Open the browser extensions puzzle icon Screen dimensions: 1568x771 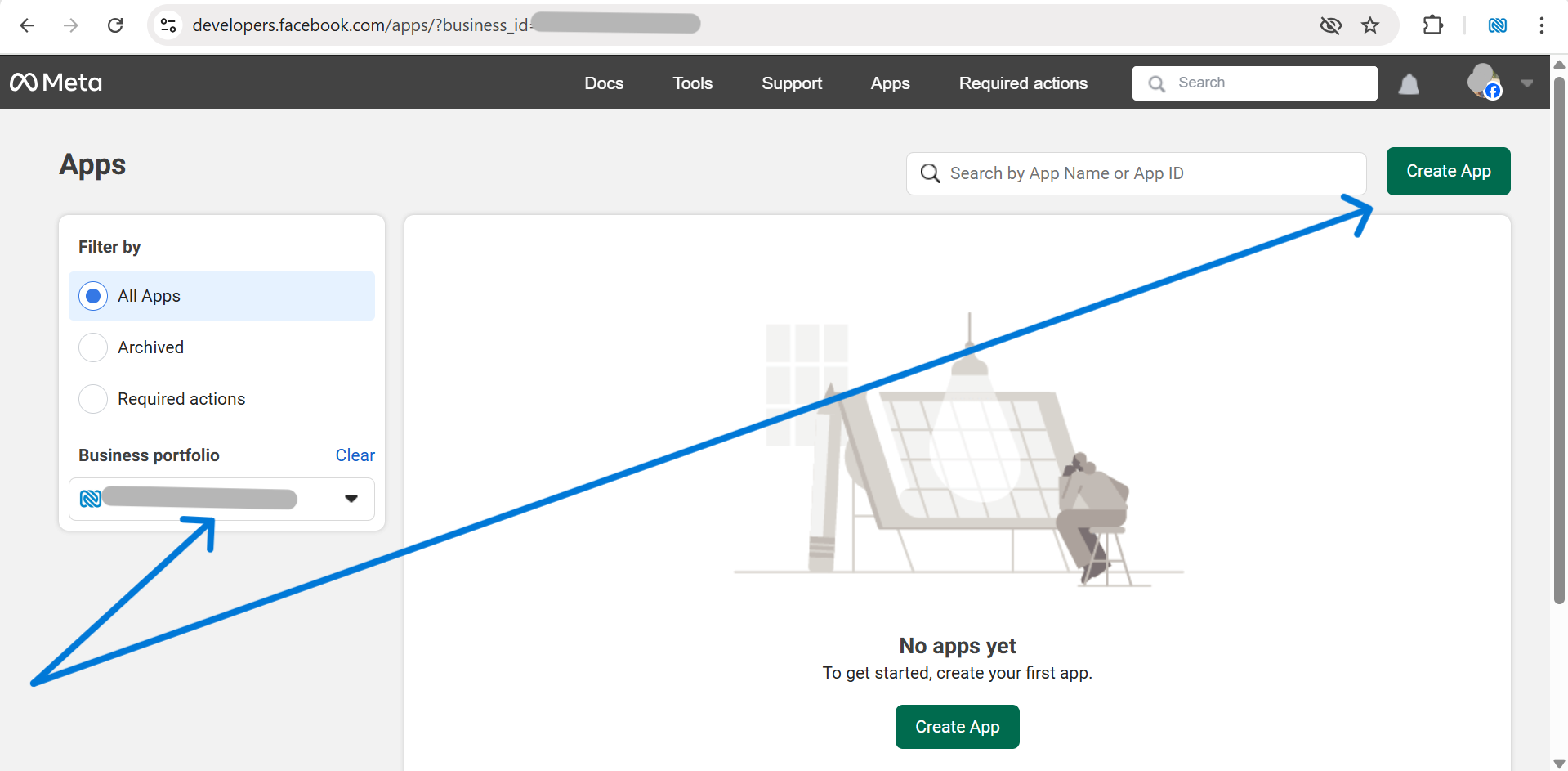tap(1433, 25)
